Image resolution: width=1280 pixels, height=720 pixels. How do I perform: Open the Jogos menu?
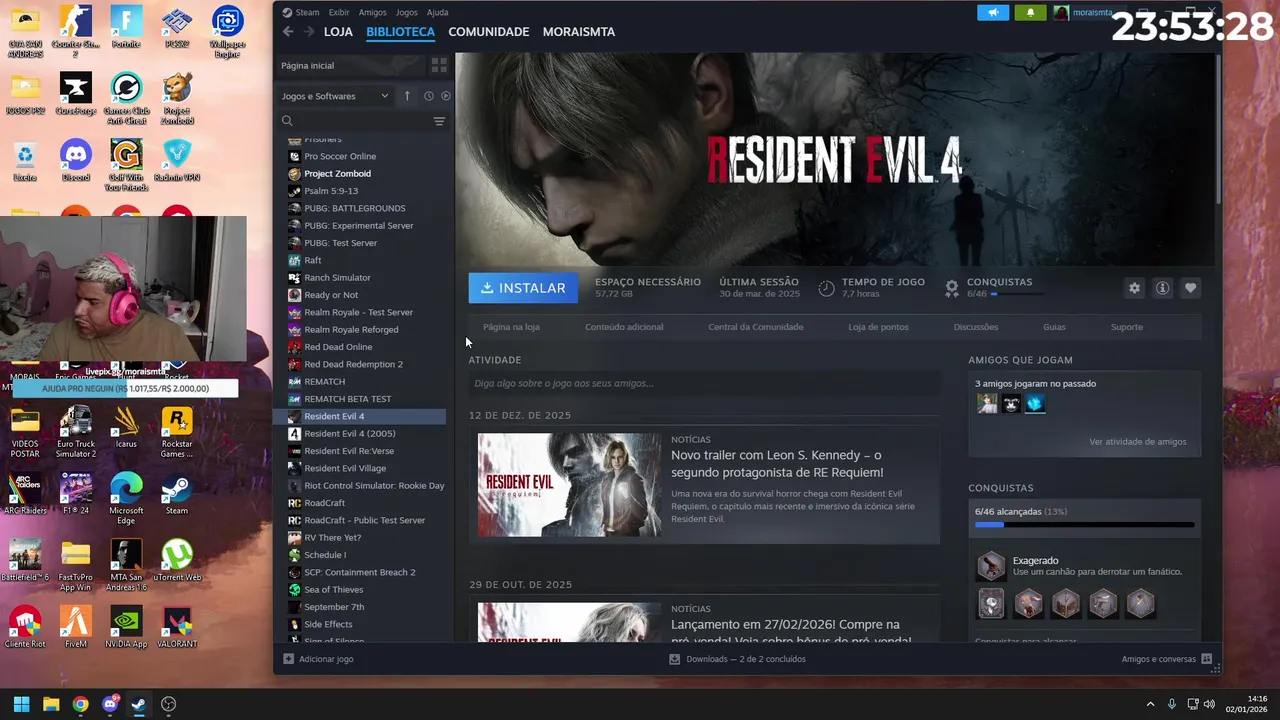[x=407, y=13]
